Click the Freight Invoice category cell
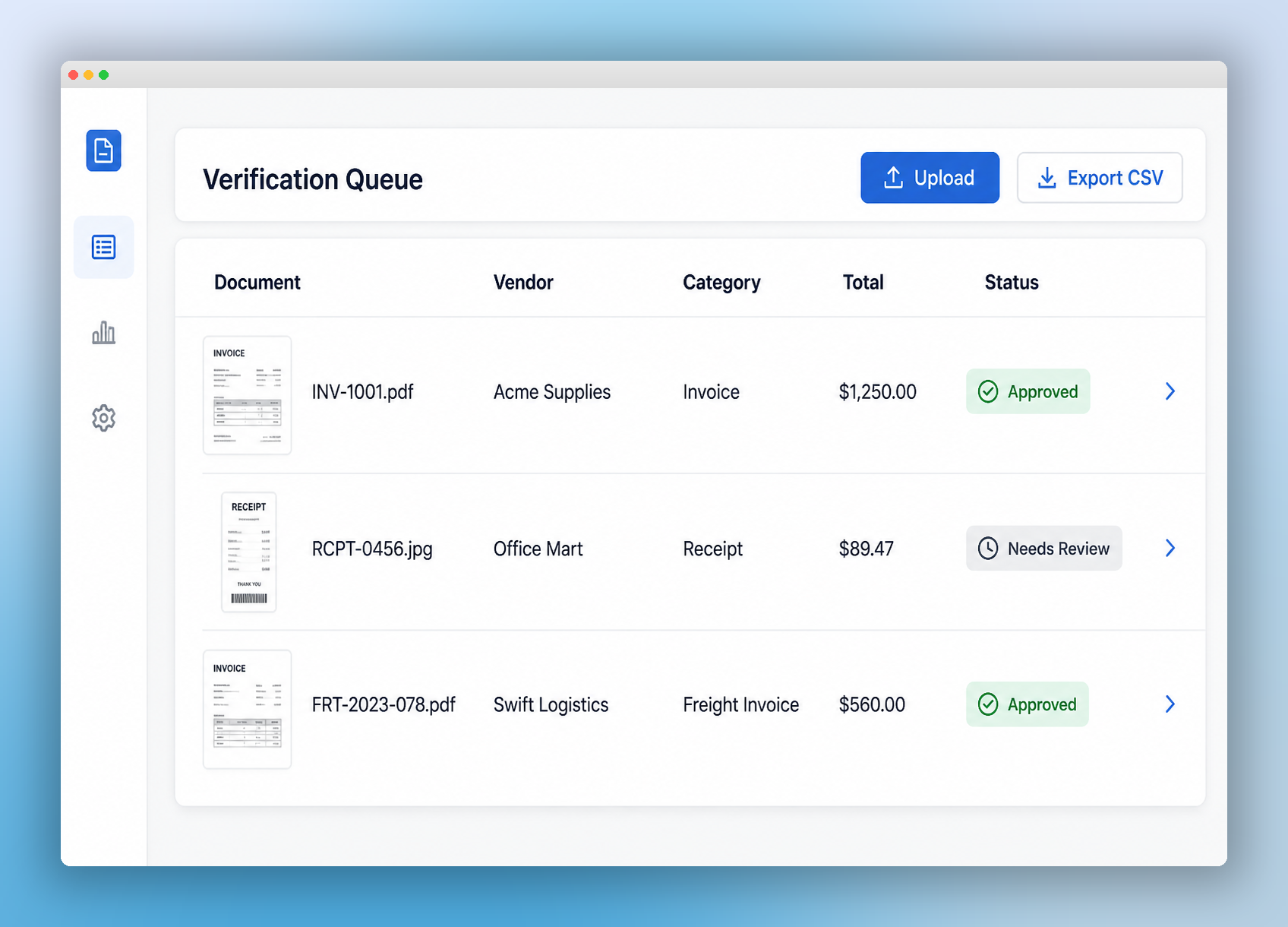The image size is (1288, 927). 740,705
